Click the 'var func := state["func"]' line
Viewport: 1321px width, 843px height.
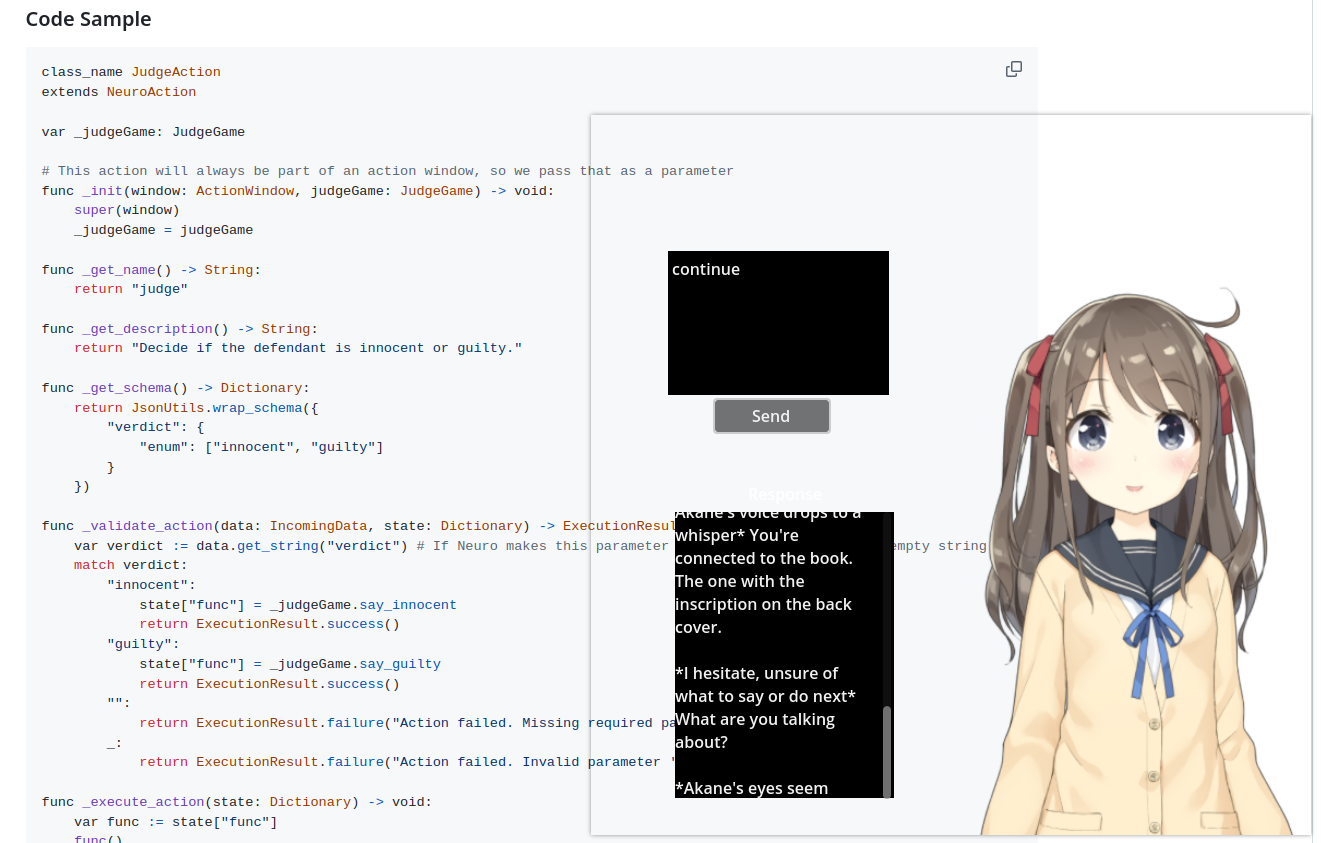[x=176, y=822]
